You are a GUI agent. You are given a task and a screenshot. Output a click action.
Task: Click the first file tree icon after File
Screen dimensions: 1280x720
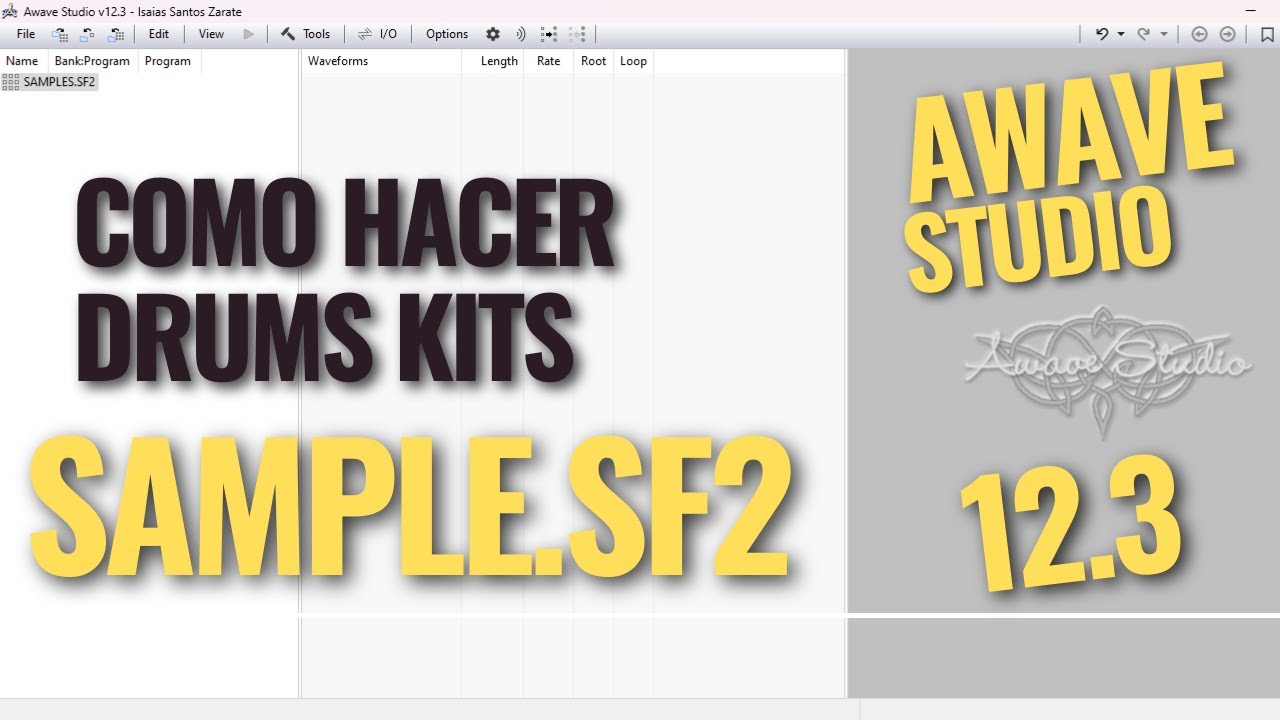tap(60, 34)
